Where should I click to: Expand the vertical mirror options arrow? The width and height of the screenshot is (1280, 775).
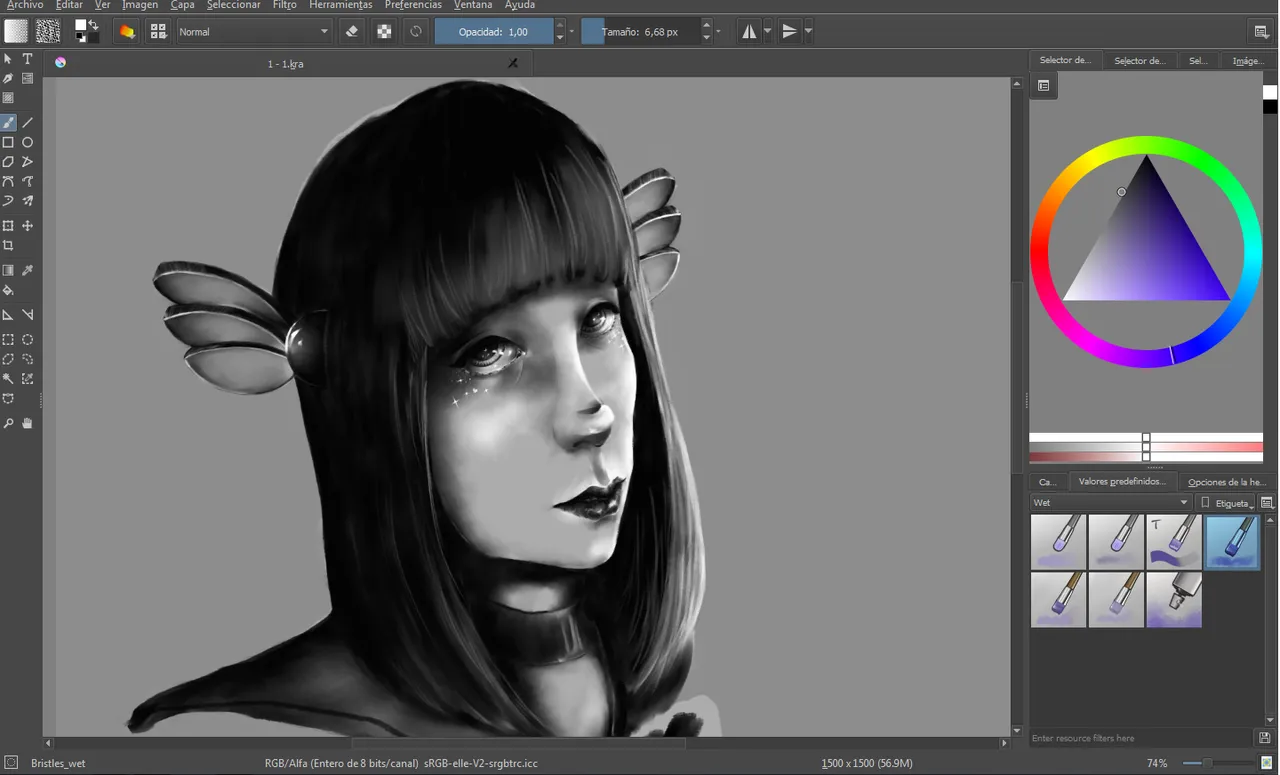pos(808,32)
